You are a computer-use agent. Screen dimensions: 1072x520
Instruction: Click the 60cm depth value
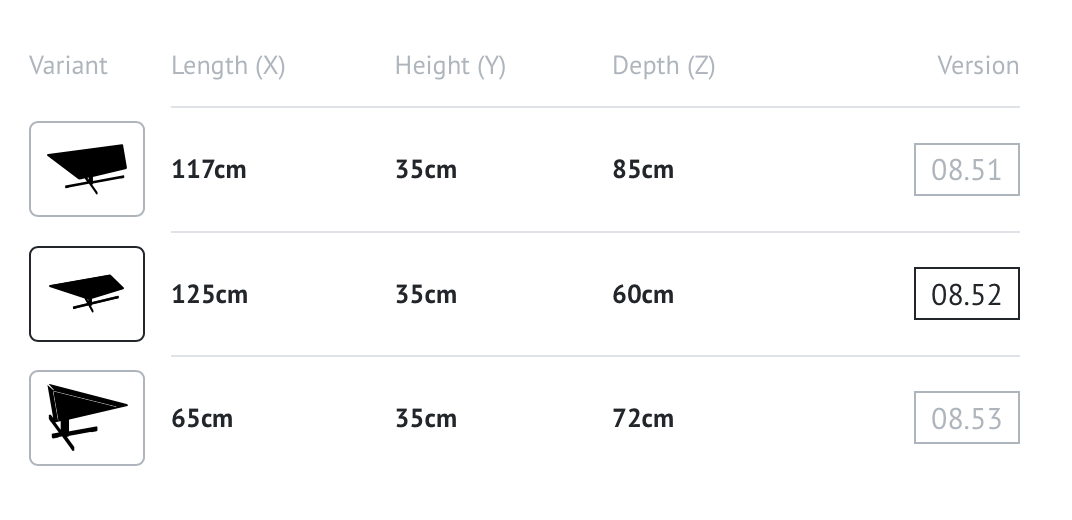coord(643,295)
